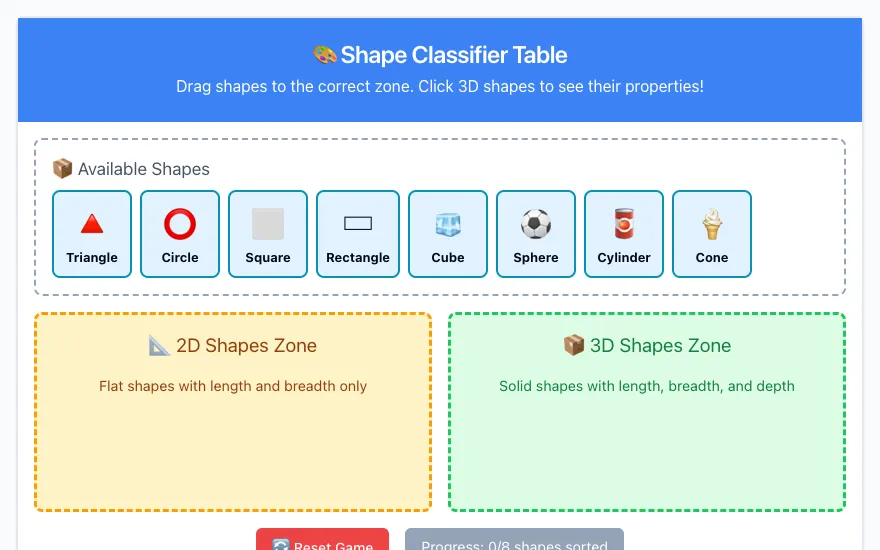Click the set-square icon beside 2D Shapes
The height and width of the screenshot is (550, 880).
159,346
